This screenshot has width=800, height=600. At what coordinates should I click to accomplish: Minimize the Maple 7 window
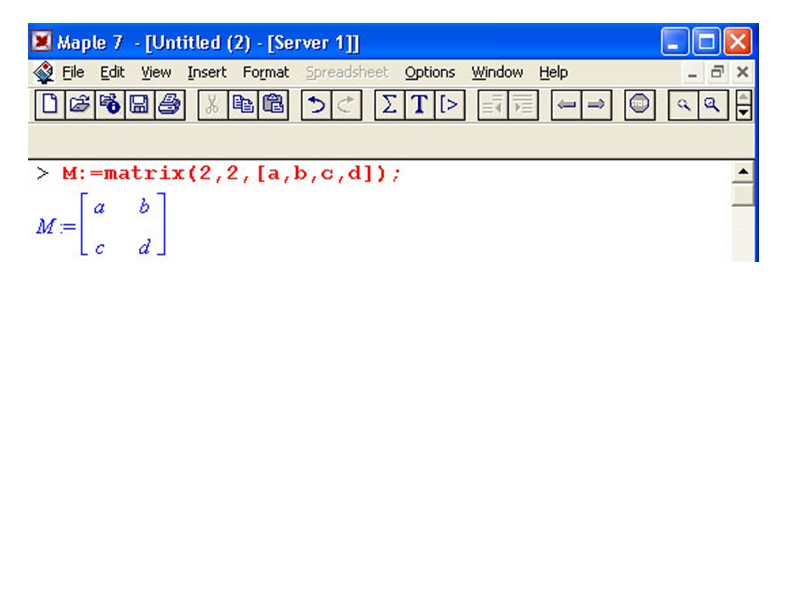click(674, 41)
